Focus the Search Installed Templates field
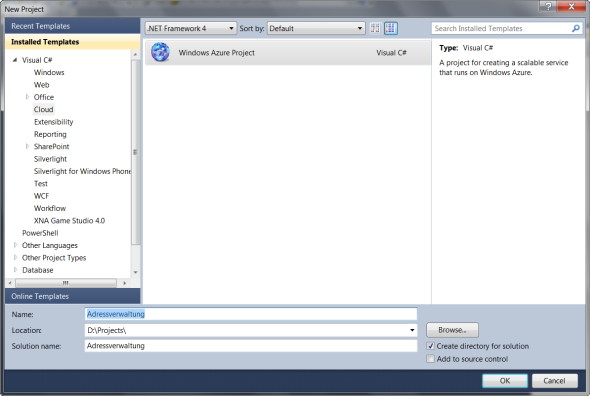590x396 pixels. 501,28
